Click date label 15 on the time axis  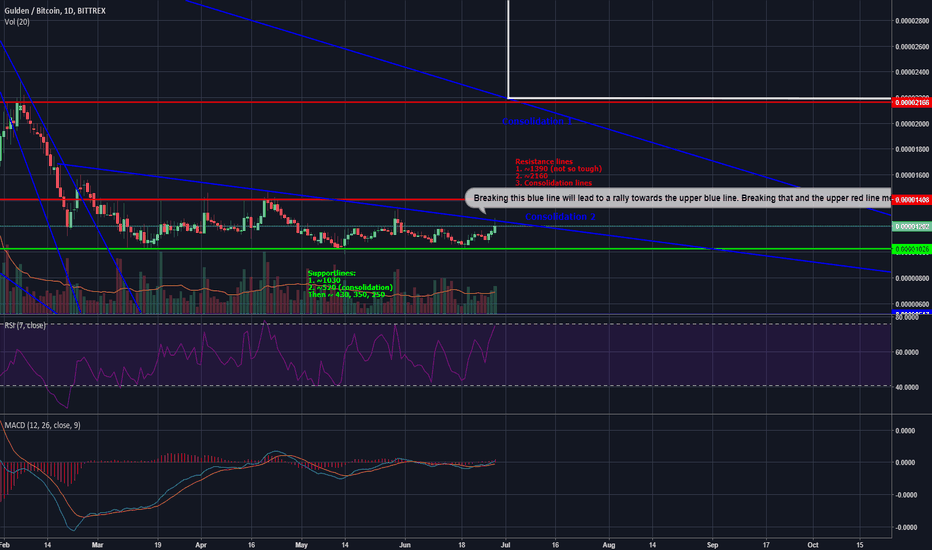click(860, 545)
